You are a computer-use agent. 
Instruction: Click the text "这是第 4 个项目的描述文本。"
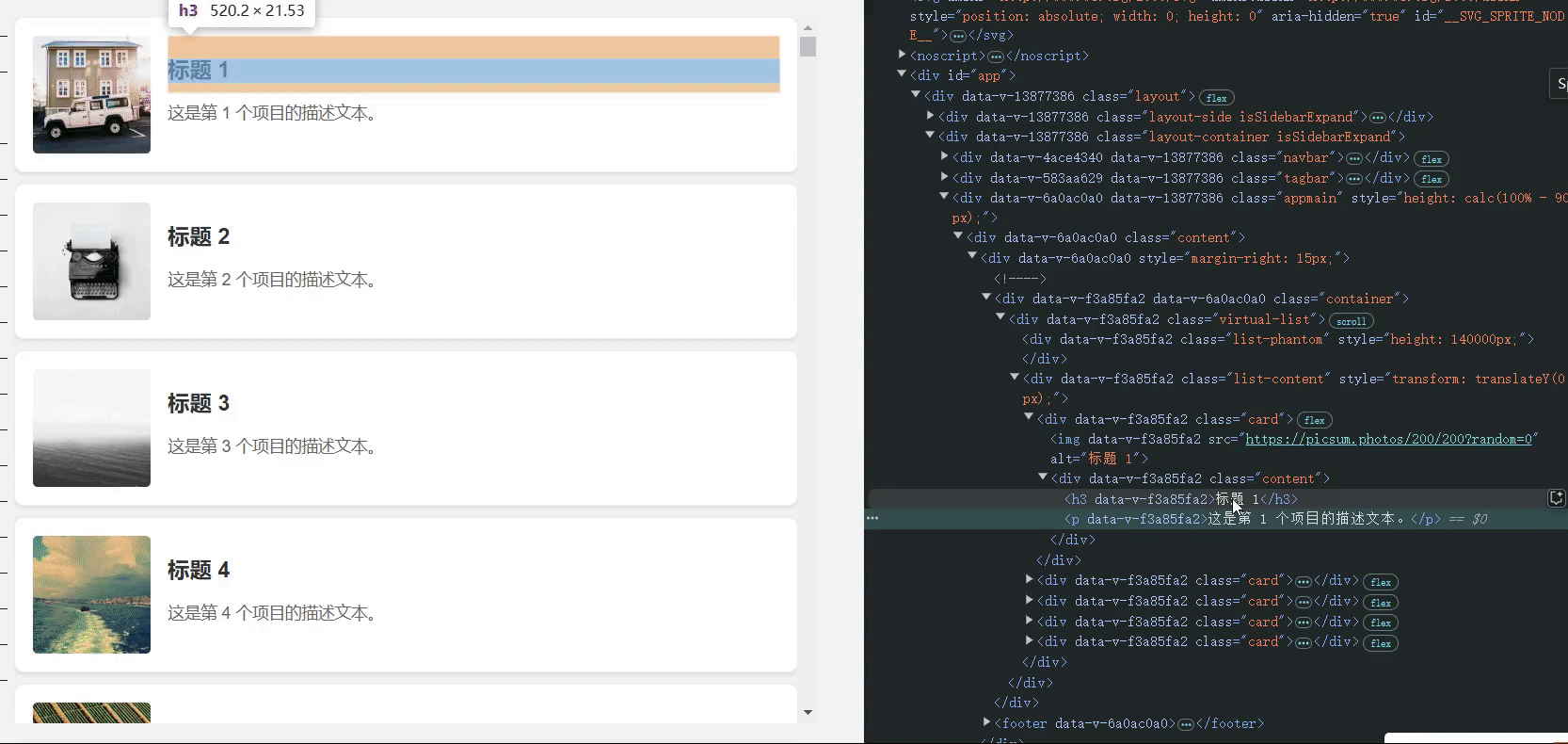click(x=275, y=613)
